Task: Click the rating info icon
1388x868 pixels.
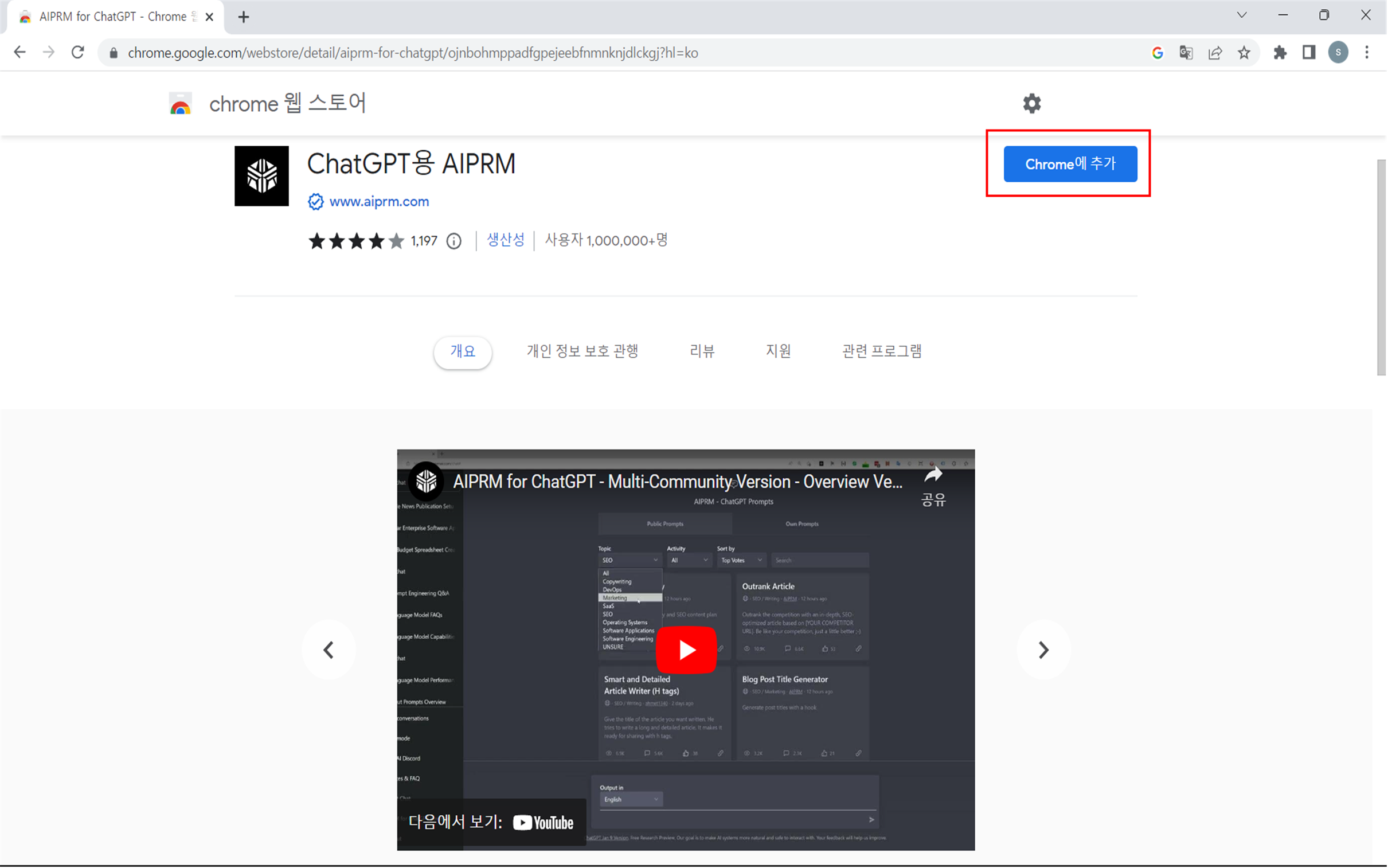Action: click(453, 241)
